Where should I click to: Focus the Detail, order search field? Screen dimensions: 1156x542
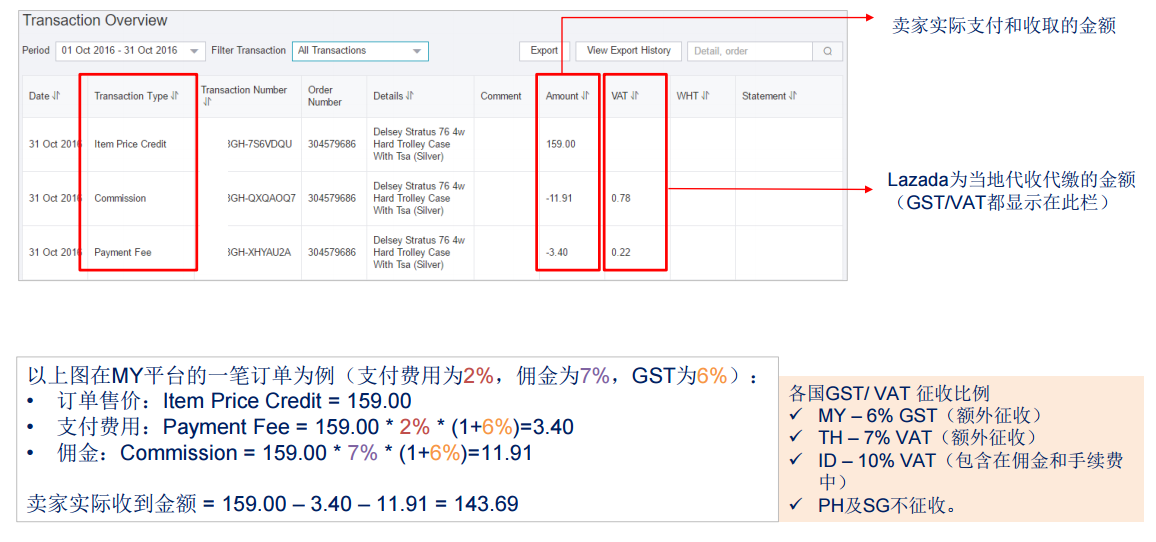click(750, 51)
